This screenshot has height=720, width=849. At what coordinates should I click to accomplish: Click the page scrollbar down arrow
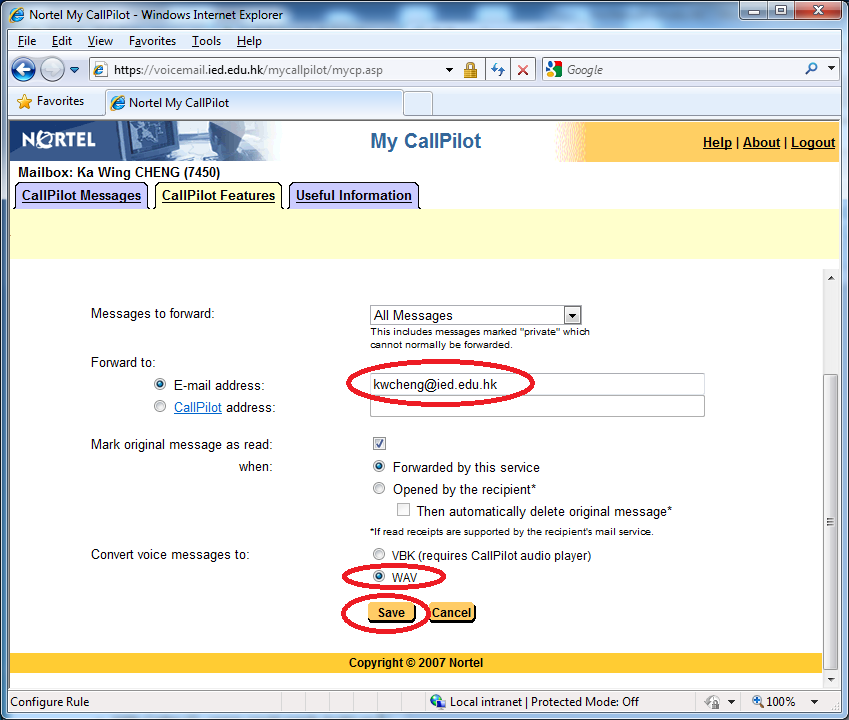(x=831, y=679)
